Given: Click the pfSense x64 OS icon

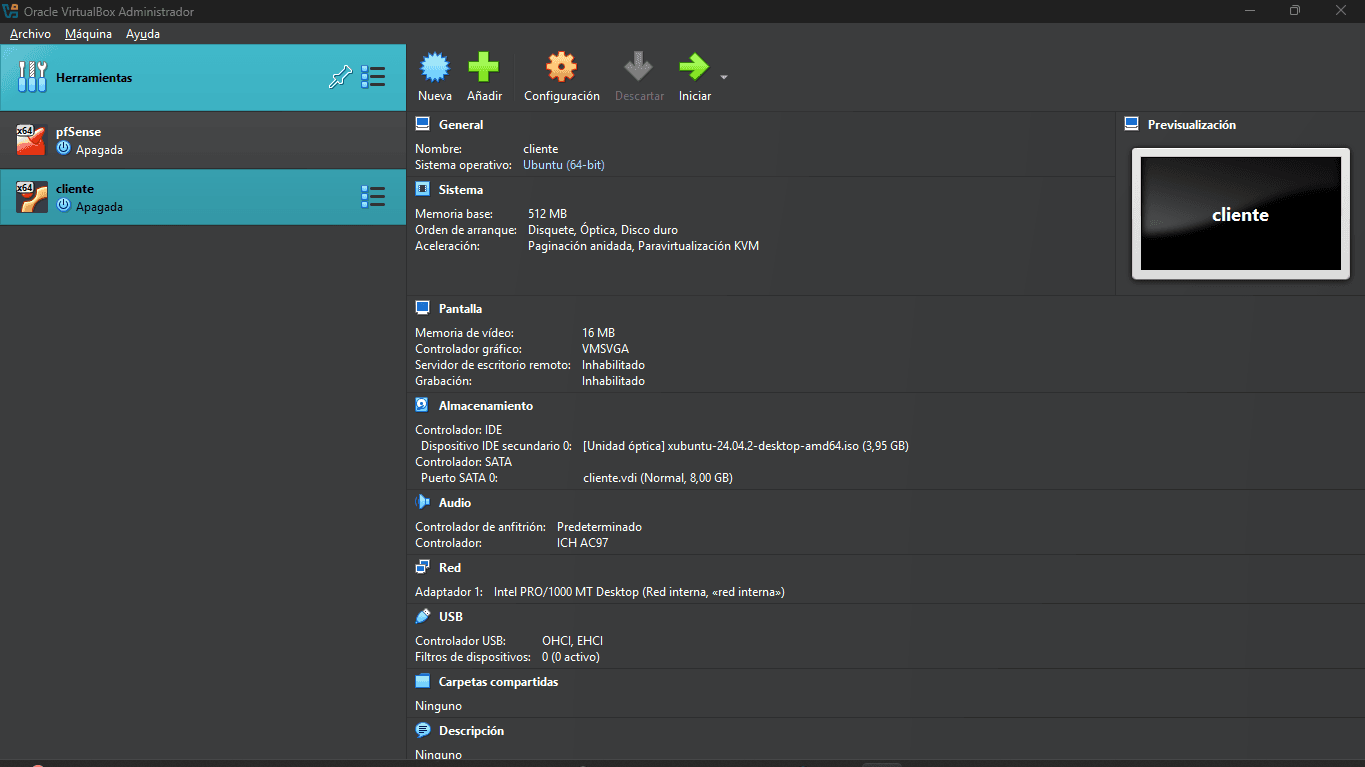Looking at the screenshot, I should click(x=32, y=140).
